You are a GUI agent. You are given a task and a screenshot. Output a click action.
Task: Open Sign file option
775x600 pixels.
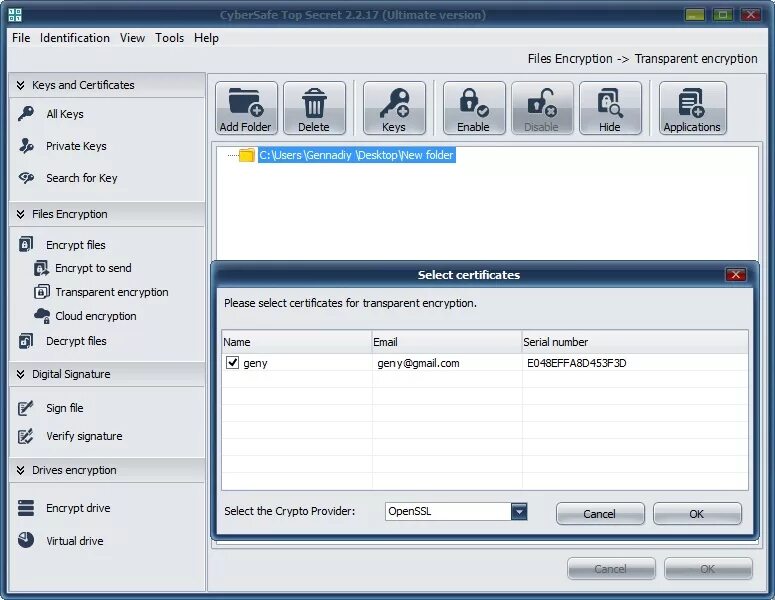point(65,408)
